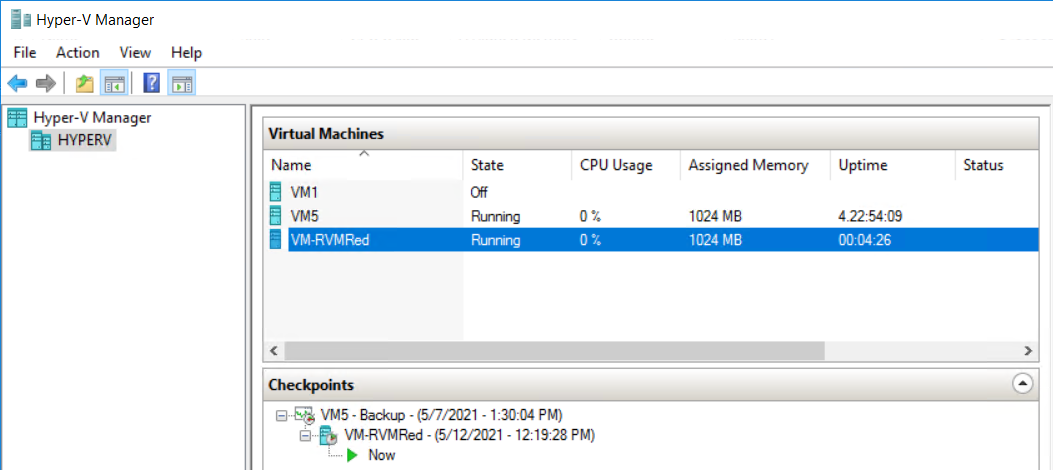Screen dimensions: 1053x470
Task: Select the HYPERV server tree label
Action: pos(87,141)
